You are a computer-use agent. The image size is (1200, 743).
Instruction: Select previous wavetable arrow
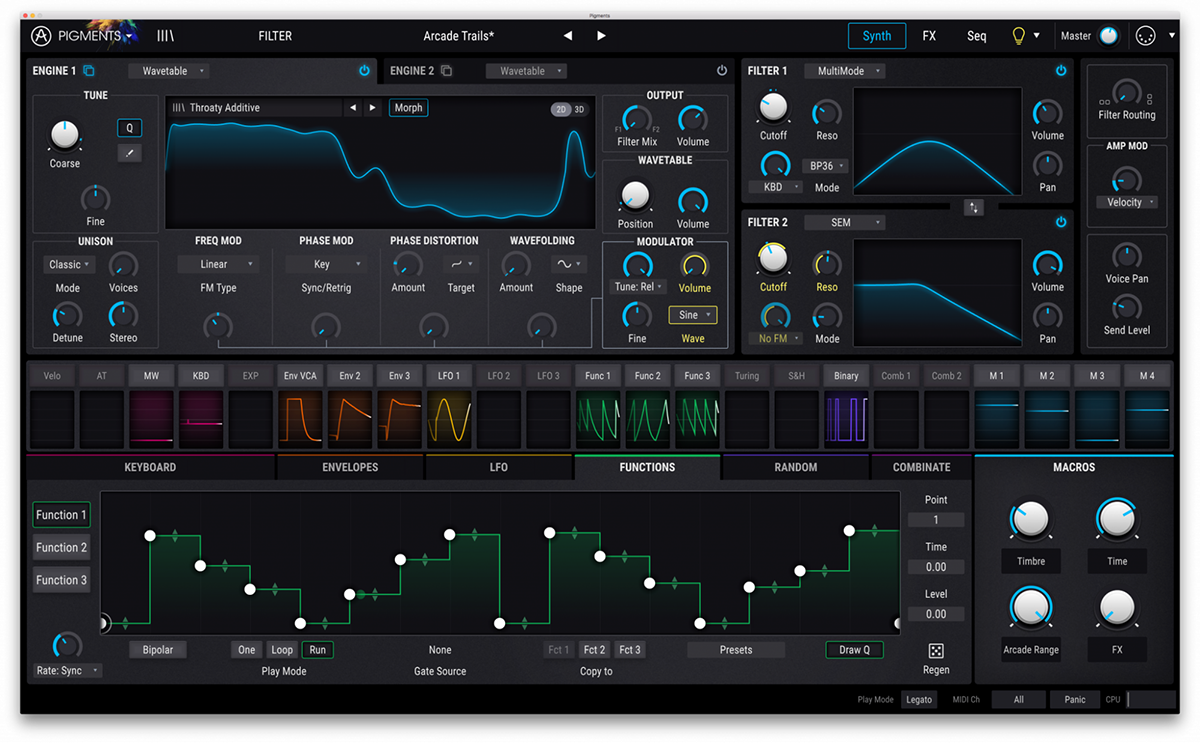(x=352, y=108)
